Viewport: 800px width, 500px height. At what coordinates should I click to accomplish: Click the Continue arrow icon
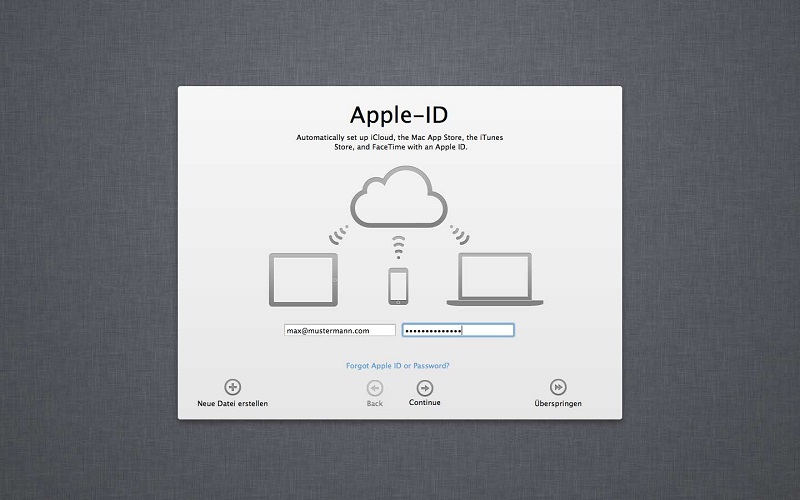point(424,388)
